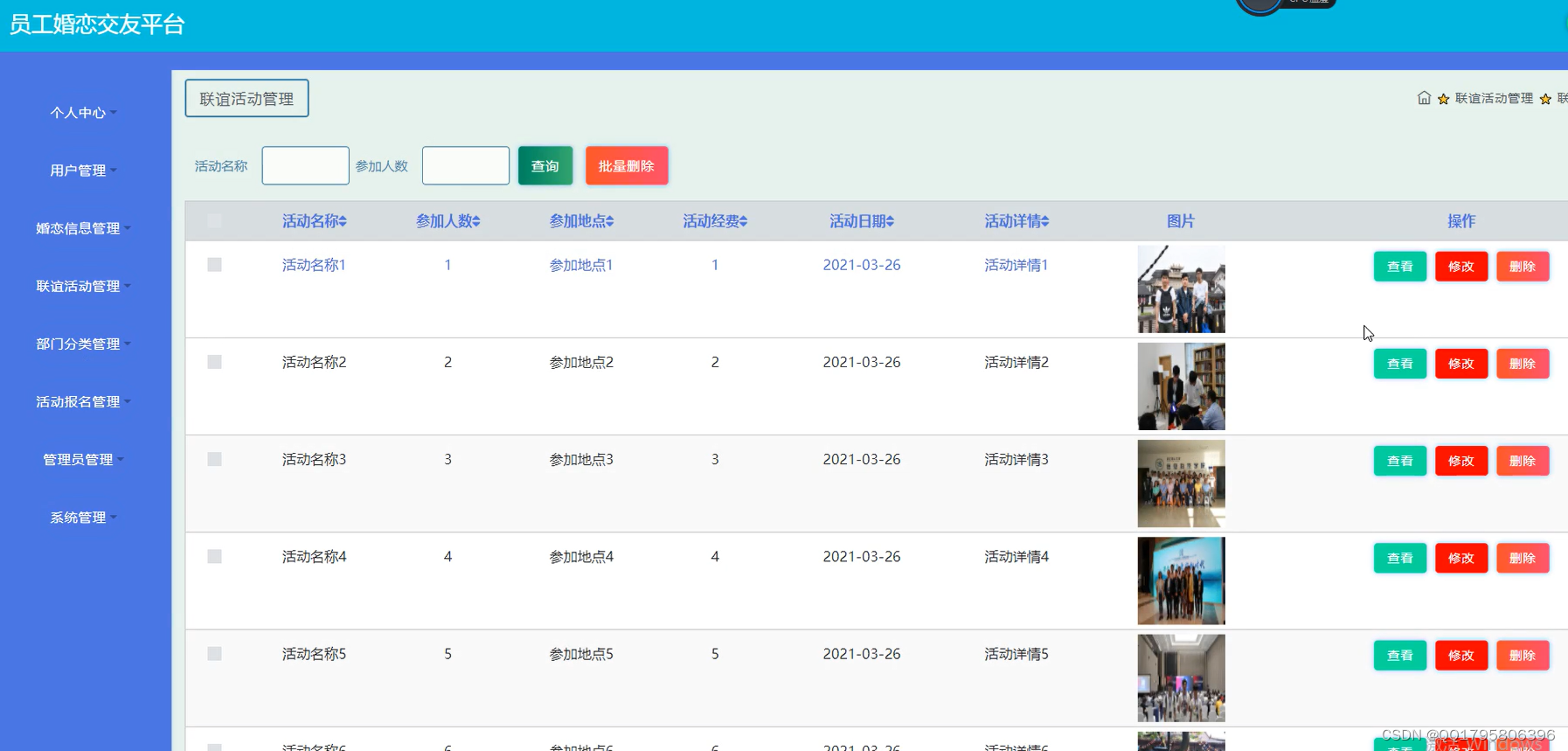Viewport: 1568px width, 751px height.
Task: Expand the 部门分类管理 sidebar menu
Action: [83, 344]
